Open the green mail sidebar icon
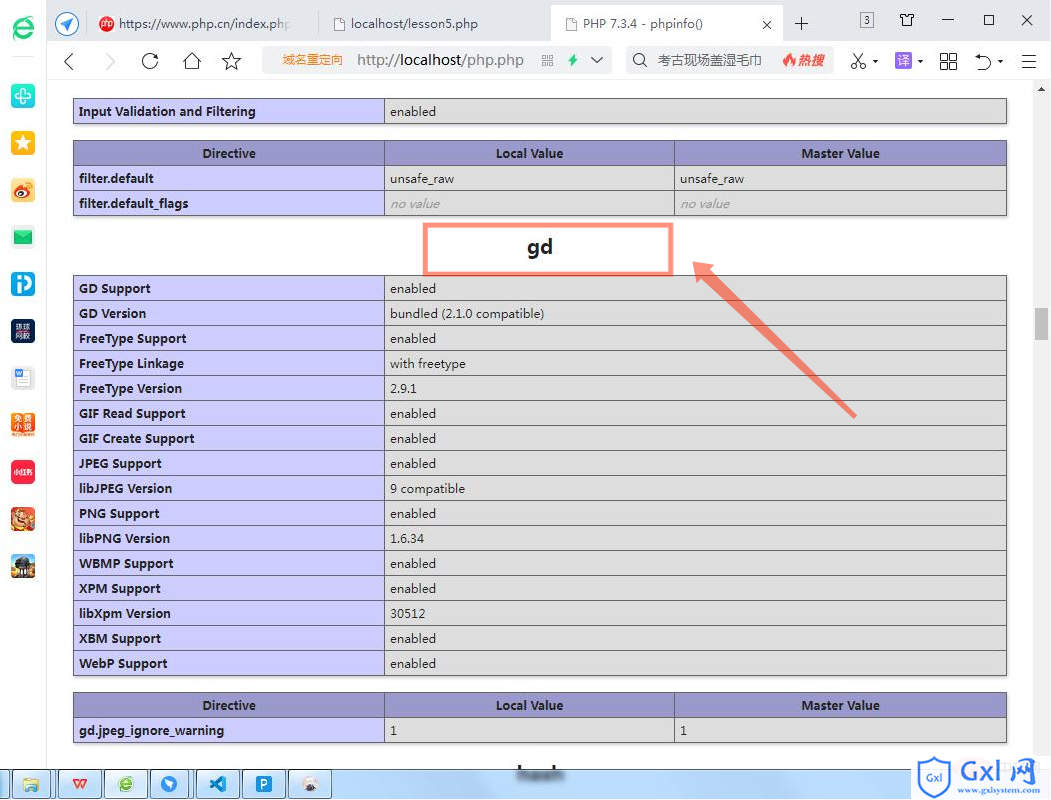Image resolution: width=1051 pixels, height=800 pixels. [23, 237]
